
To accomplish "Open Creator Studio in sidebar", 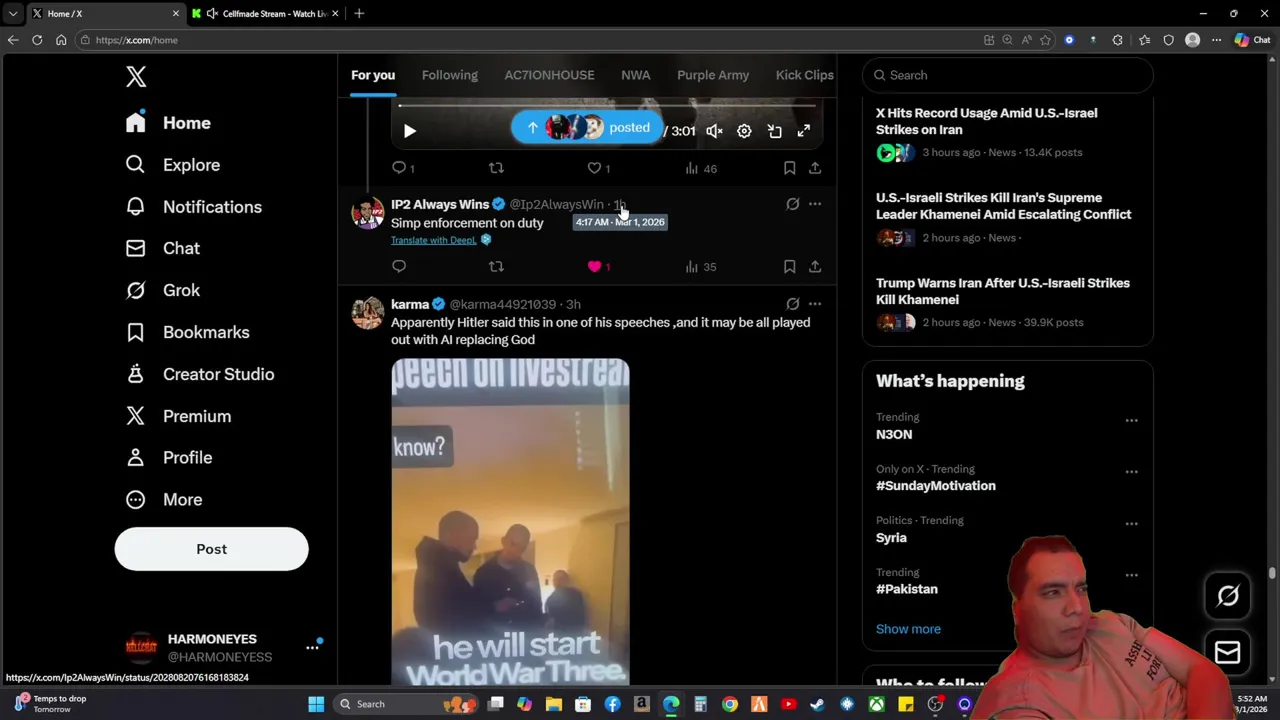I will tap(199, 374).
